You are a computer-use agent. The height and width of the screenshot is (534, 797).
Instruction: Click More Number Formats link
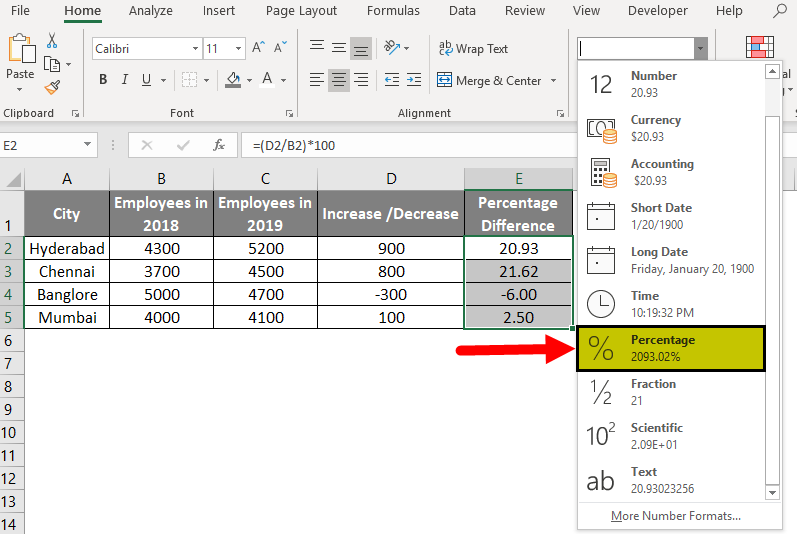click(676, 516)
